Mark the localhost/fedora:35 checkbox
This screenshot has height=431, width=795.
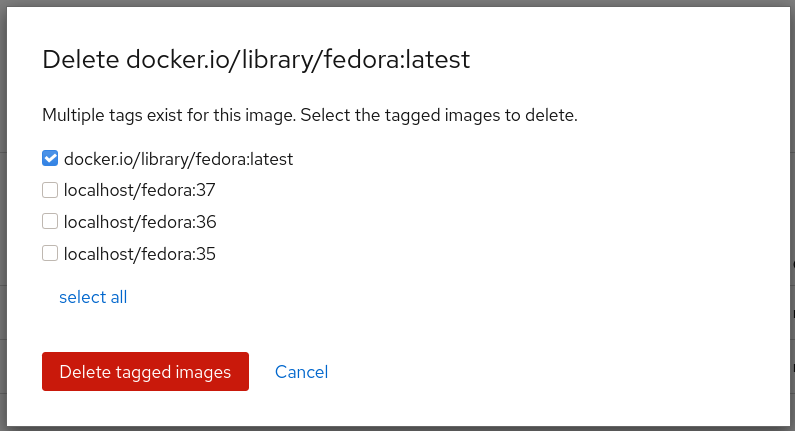click(x=50, y=253)
